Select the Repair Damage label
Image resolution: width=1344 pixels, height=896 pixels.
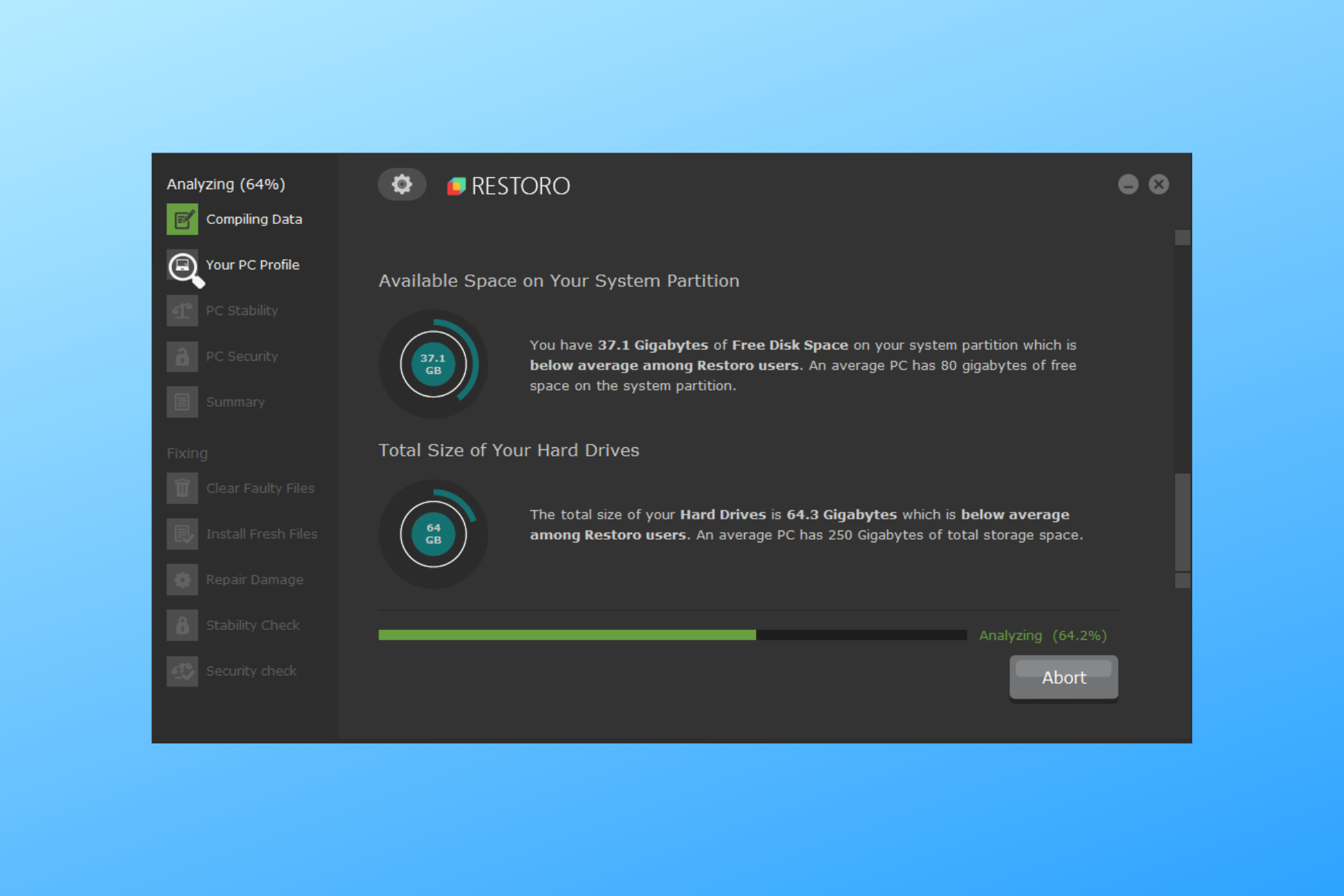pyautogui.click(x=255, y=580)
